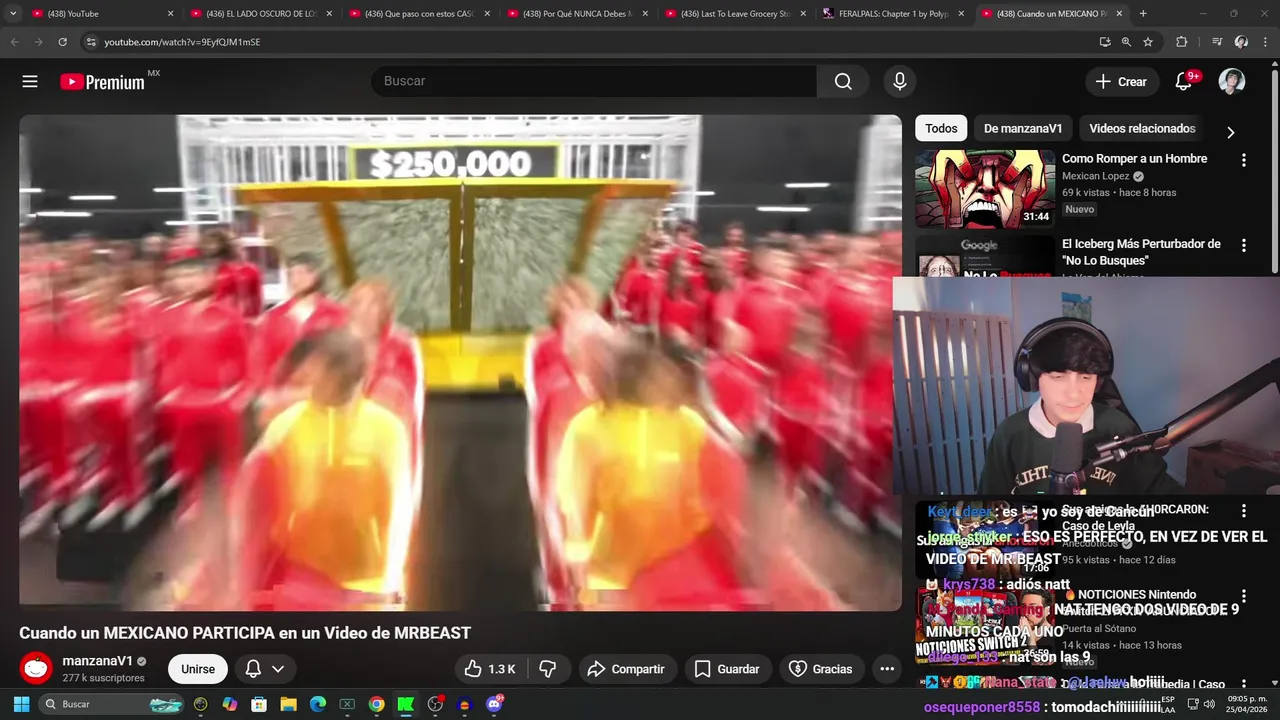Select the De manzanaV1 filter chip

pyautogui.click(x=1023, y=128)
